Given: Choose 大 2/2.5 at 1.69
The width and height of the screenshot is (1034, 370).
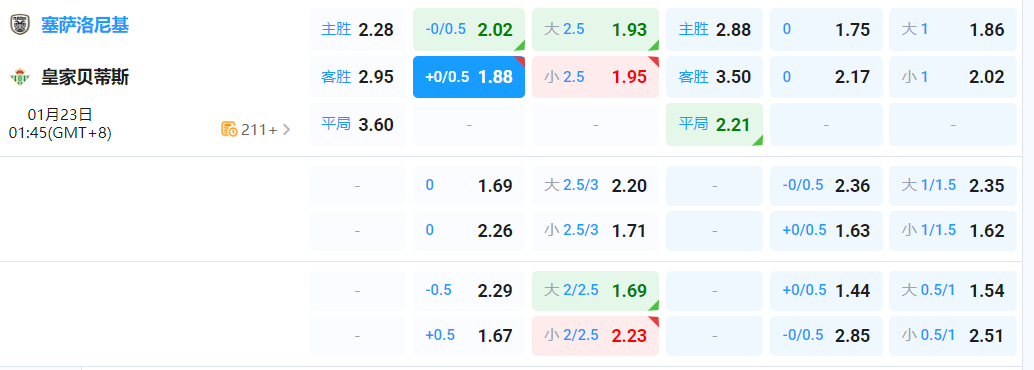Looking at the screenshot, I should pos(595,291).
